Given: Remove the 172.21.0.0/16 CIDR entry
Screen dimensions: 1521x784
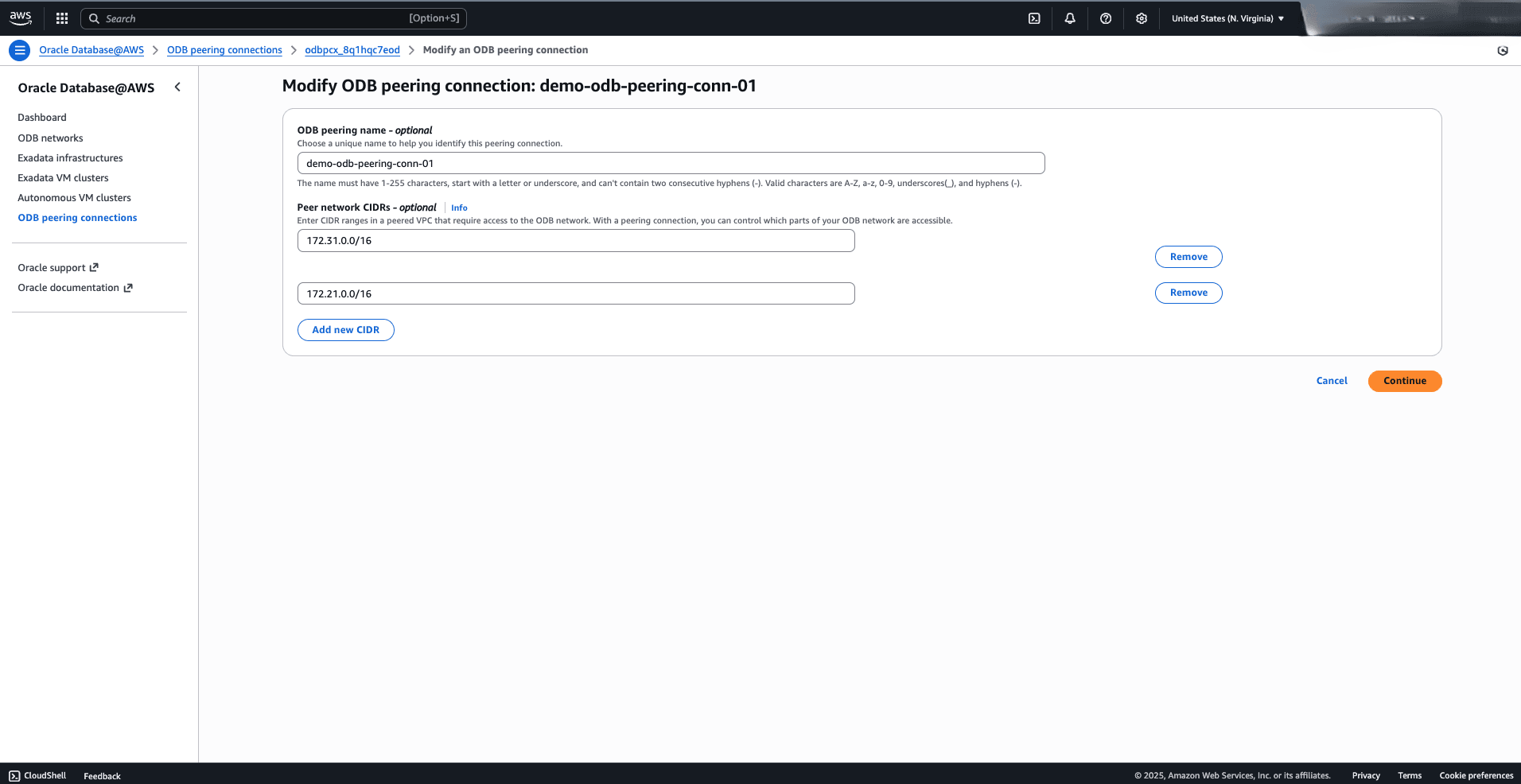Looking at the screenshot, I should (x=1188, y=293).
